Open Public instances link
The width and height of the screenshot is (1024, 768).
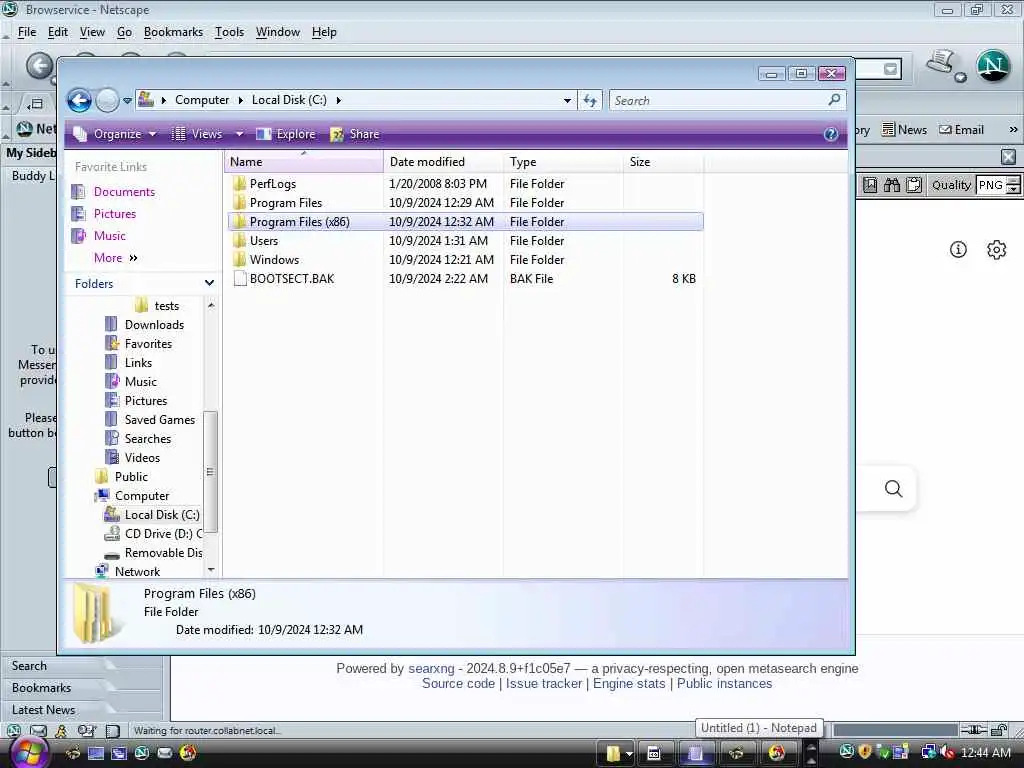click(724, 684)
